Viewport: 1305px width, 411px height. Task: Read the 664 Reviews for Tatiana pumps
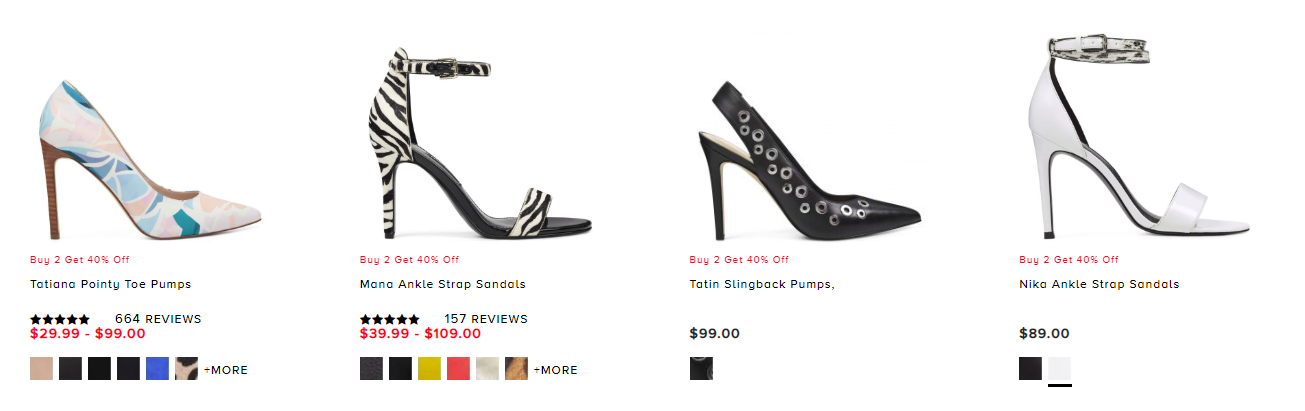click(158, 319)
